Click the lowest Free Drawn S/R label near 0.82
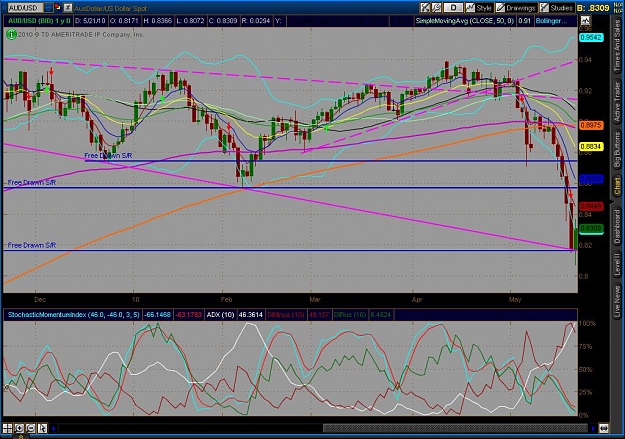The image size is (625, 439). 32,245
